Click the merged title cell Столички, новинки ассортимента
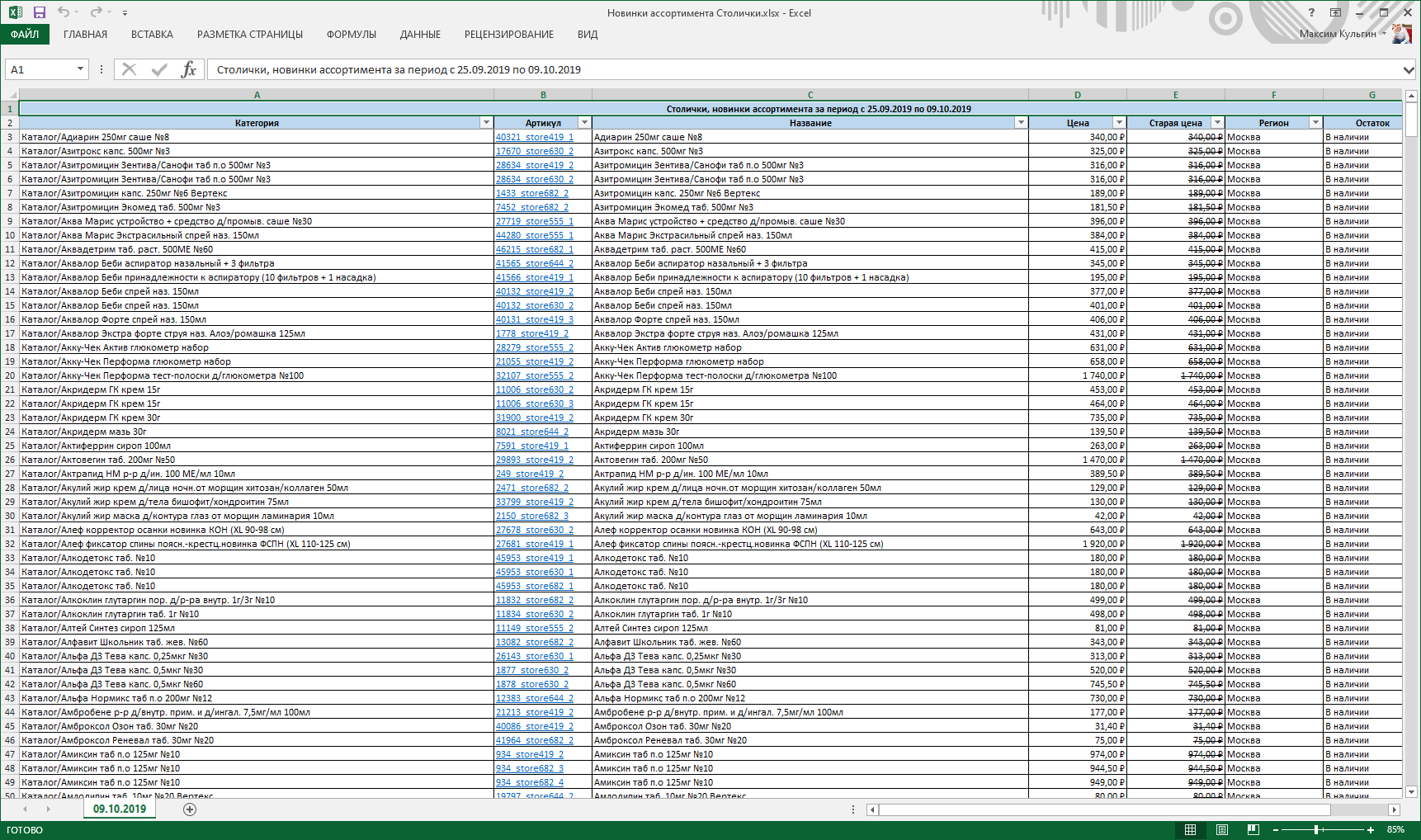Screen dimensions: 1421x840 [710, 109]
